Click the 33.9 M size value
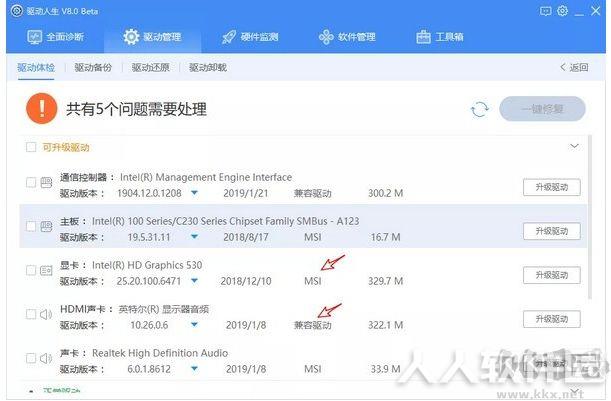 [x=385, y=369]
